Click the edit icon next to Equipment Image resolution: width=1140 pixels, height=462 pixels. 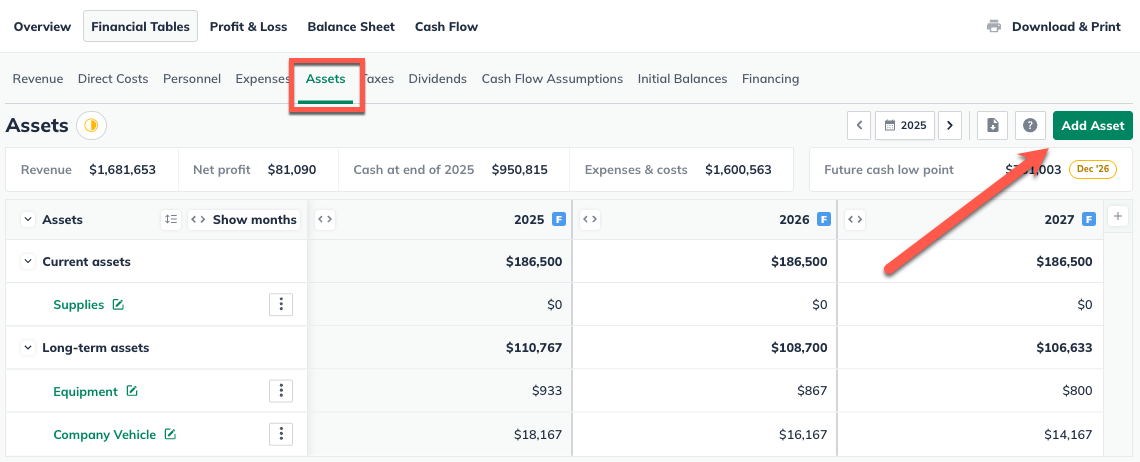pyautogui.click(x=132, y=392)
